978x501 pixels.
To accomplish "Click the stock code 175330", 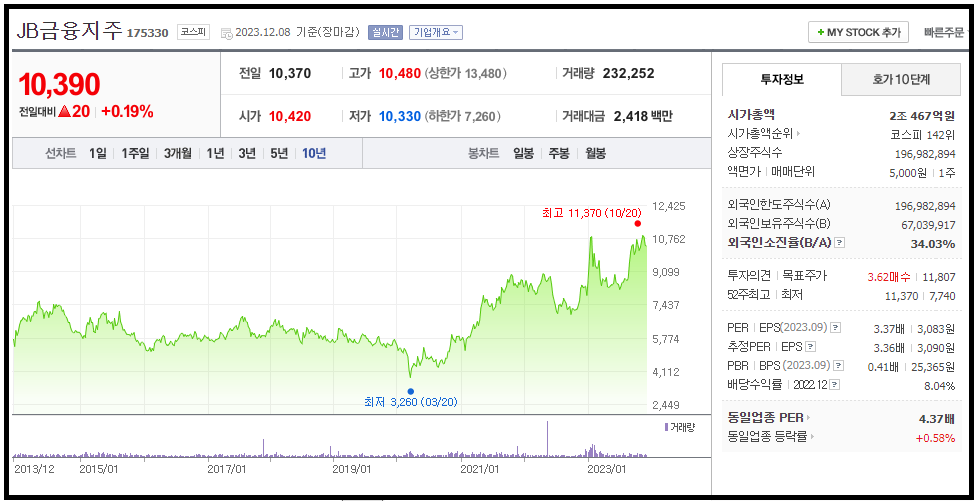I will (148, 33).
